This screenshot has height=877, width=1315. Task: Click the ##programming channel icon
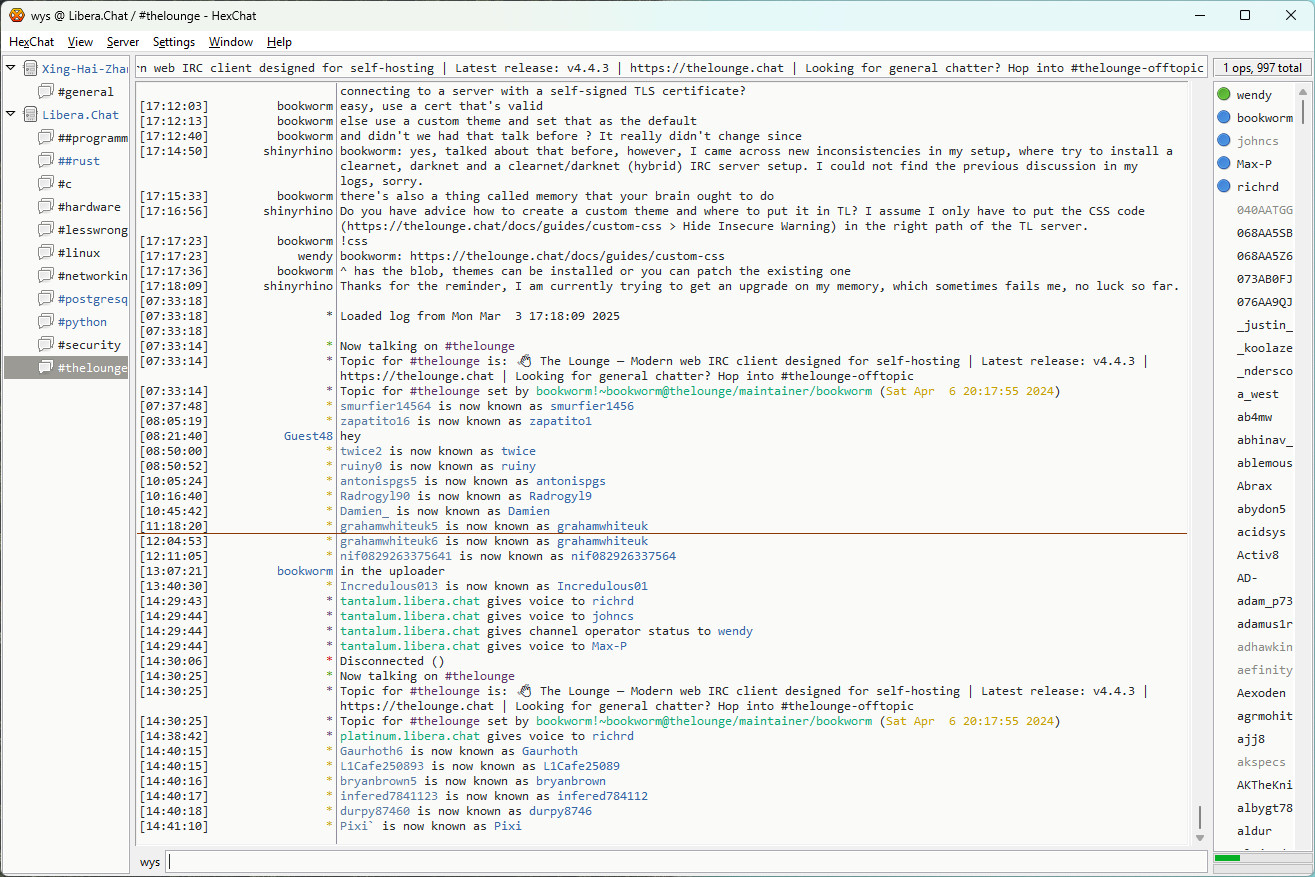tap(46, 138)
